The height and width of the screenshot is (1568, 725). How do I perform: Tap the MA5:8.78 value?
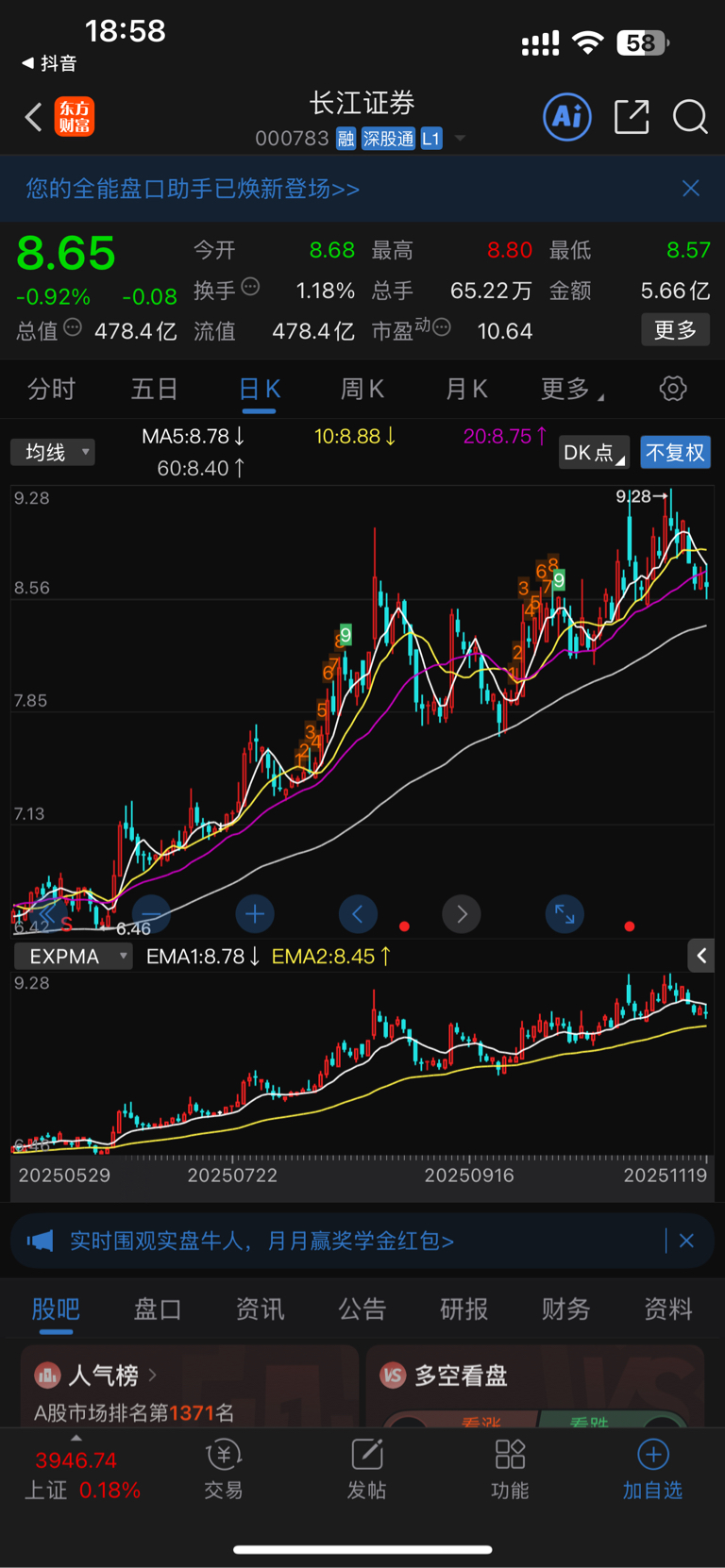pos(193,436)
